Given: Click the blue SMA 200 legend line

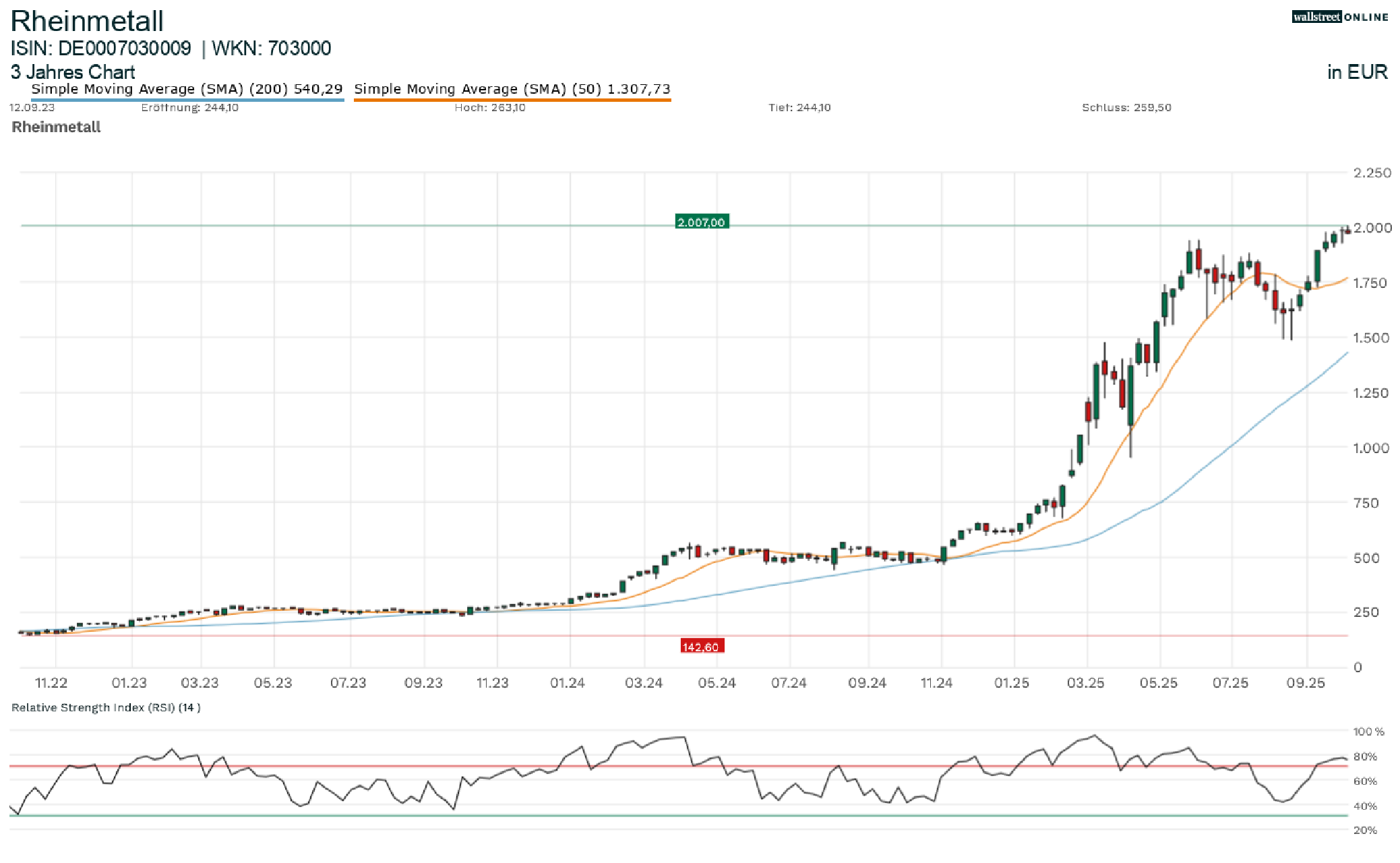Looking at the screenshot, I should pyautogui.click(x=187, y=100).
